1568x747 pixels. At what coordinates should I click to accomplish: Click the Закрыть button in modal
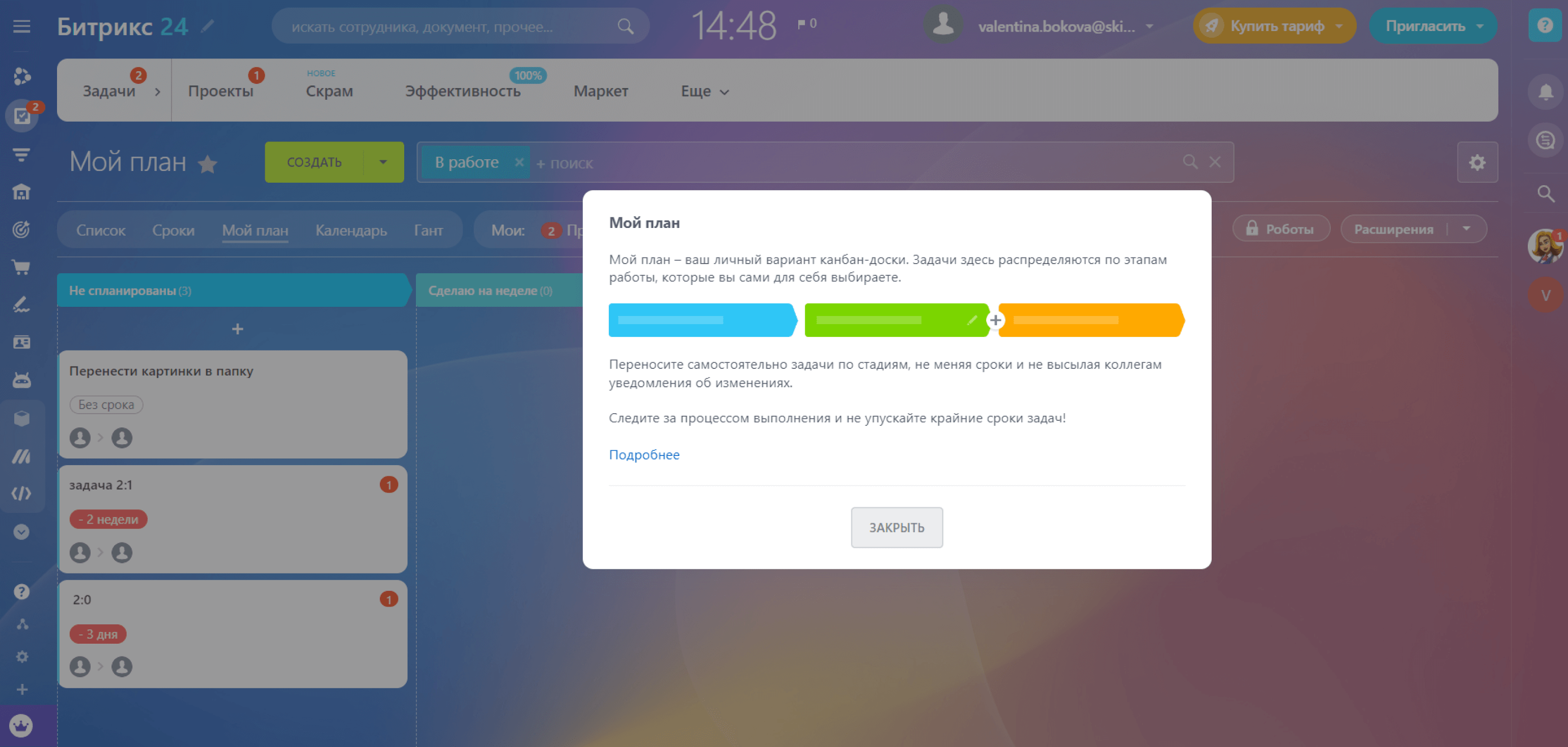tap(897, 527)
